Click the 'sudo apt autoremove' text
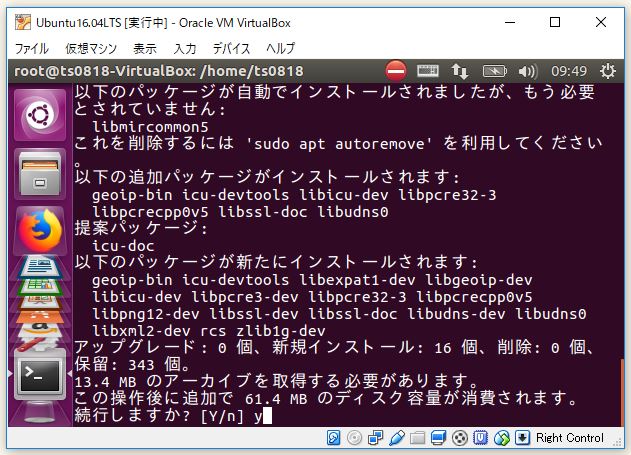Image resolution: width=631 pixels, height=455 pixels. [340, 144]
